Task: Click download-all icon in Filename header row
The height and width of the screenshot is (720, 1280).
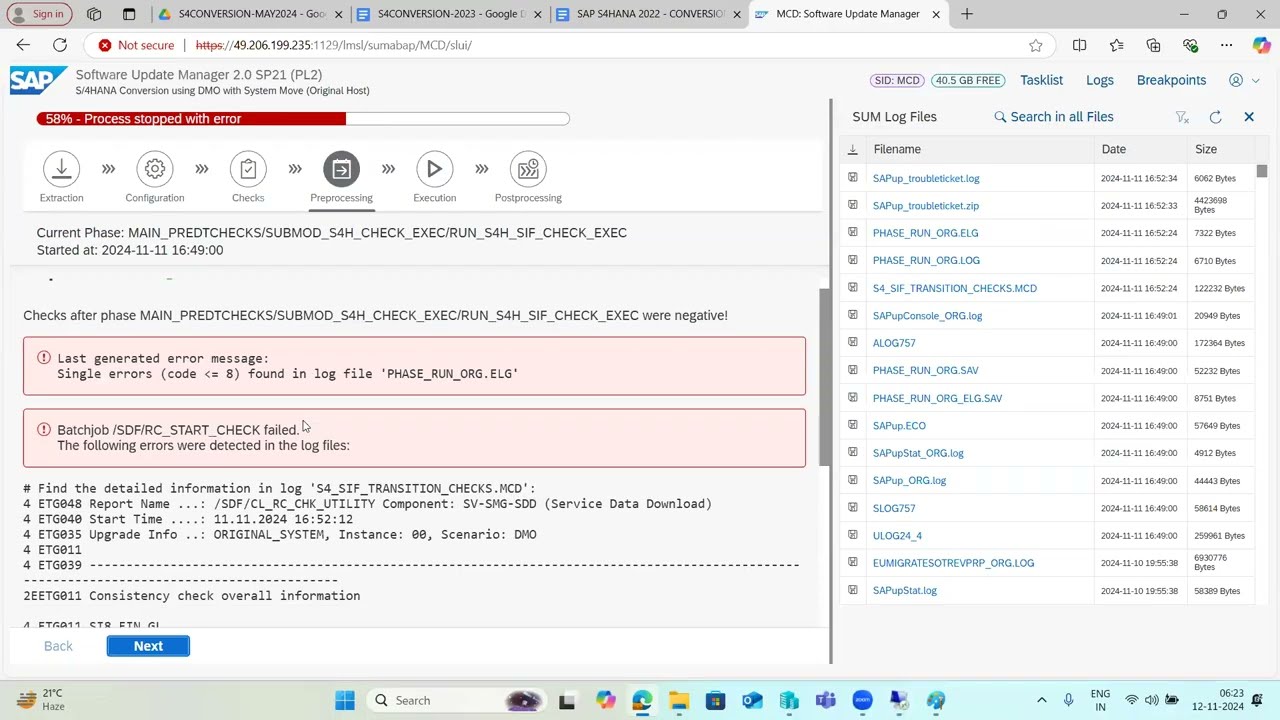Action: click(x=852, y=149)
